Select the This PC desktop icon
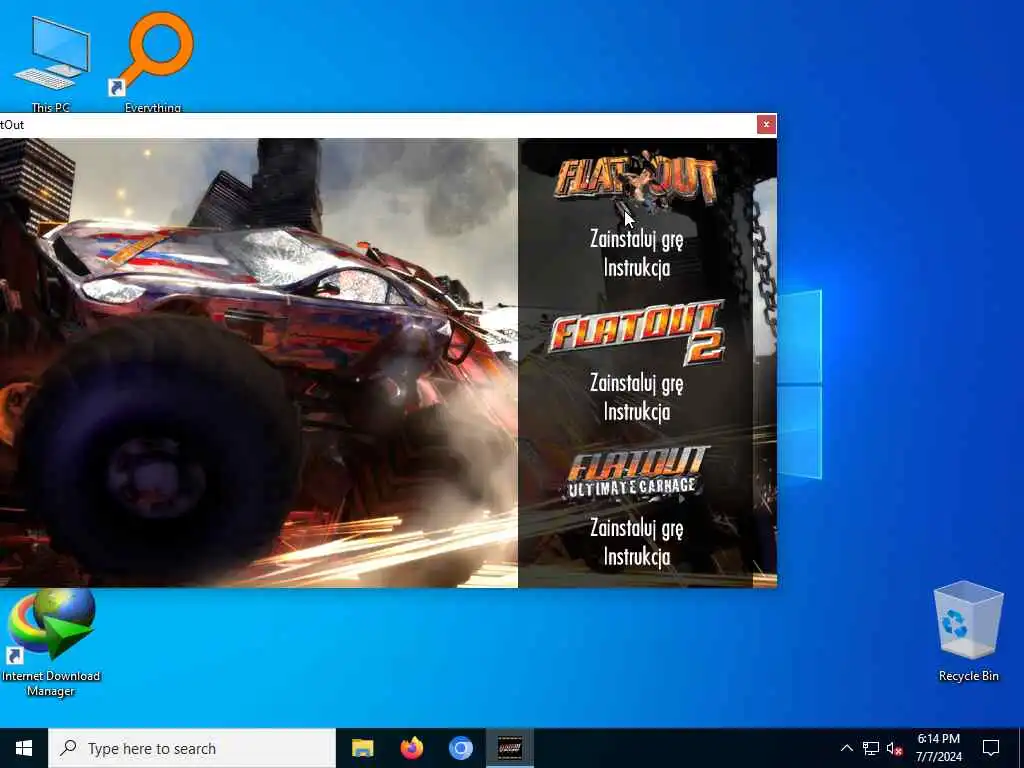 tap(51, 64)
